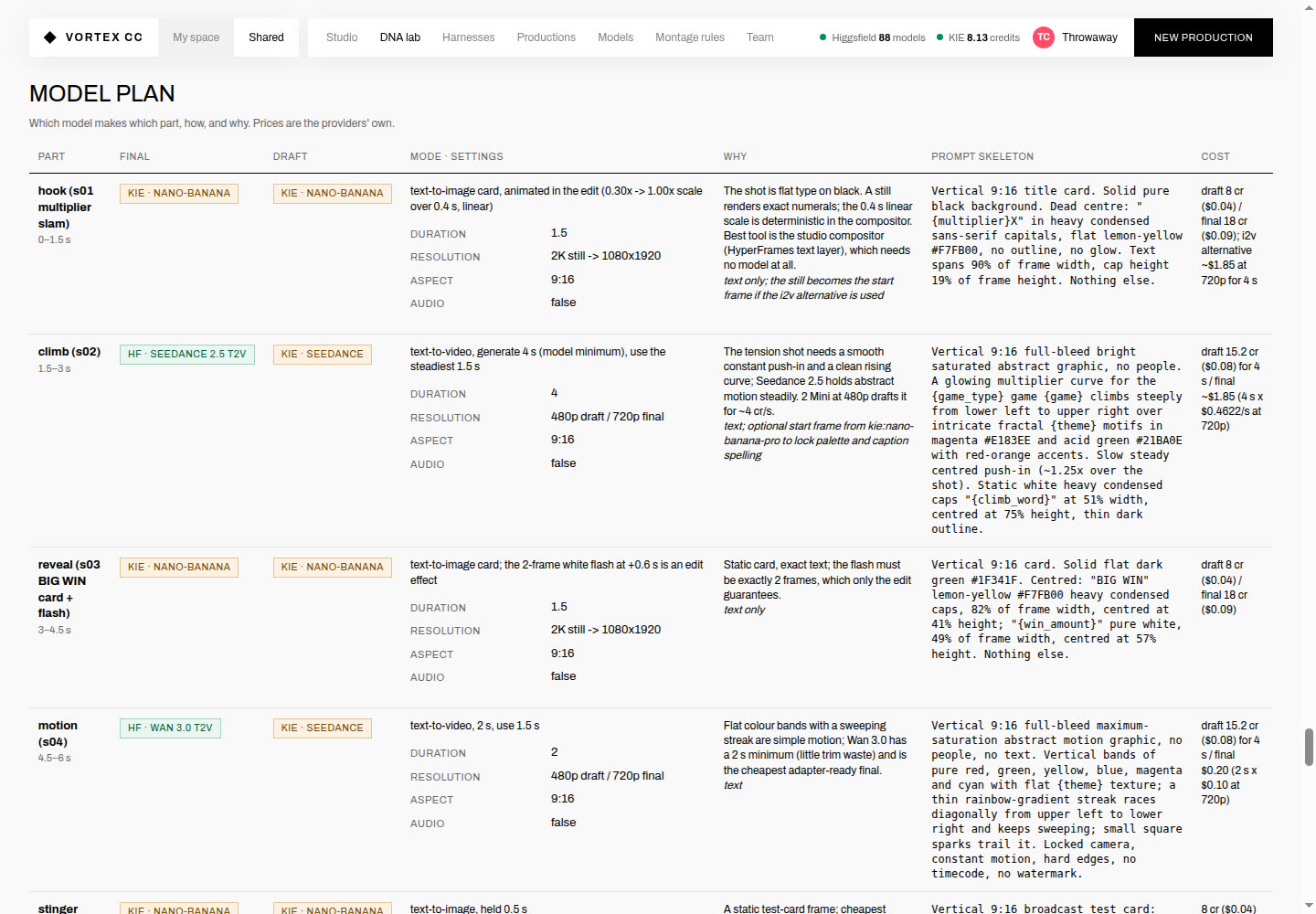Screen dimensions: 1316x914
Task: Click the final KIE · NANO-BANANA badge in hook row
Action: (179, 194)
